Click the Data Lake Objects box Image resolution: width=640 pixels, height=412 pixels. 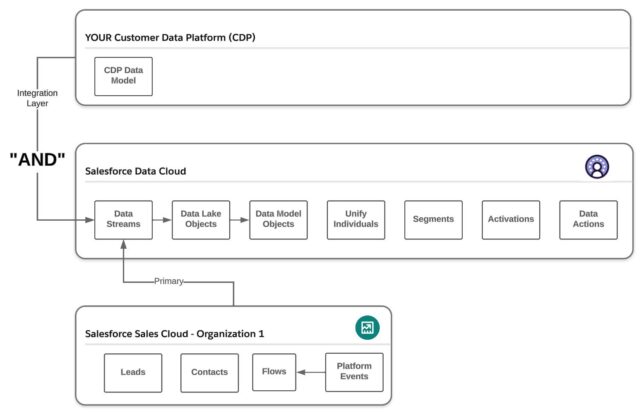201,219
